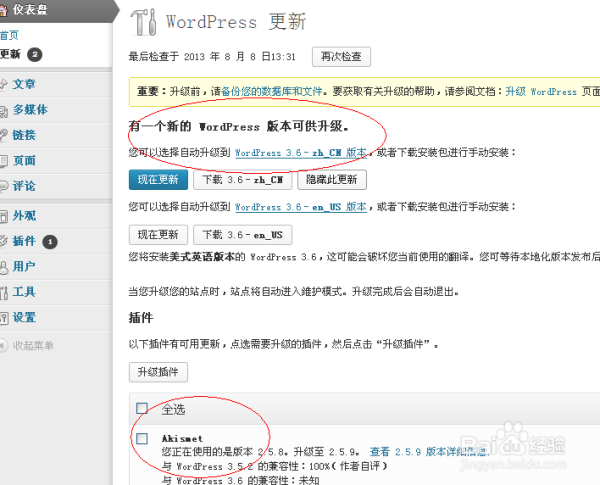Screen dimensions: 600x485
Task: Click the blue 现在更新 button
Action: click(x=158, y=180)
